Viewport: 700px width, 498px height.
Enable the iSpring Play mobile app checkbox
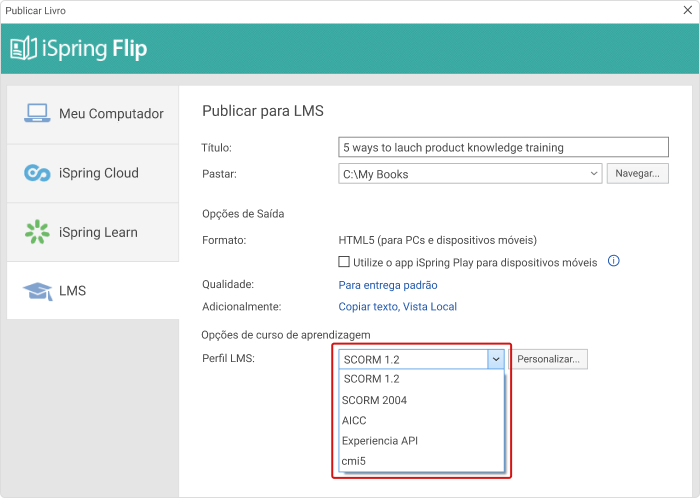pos(344,261)
